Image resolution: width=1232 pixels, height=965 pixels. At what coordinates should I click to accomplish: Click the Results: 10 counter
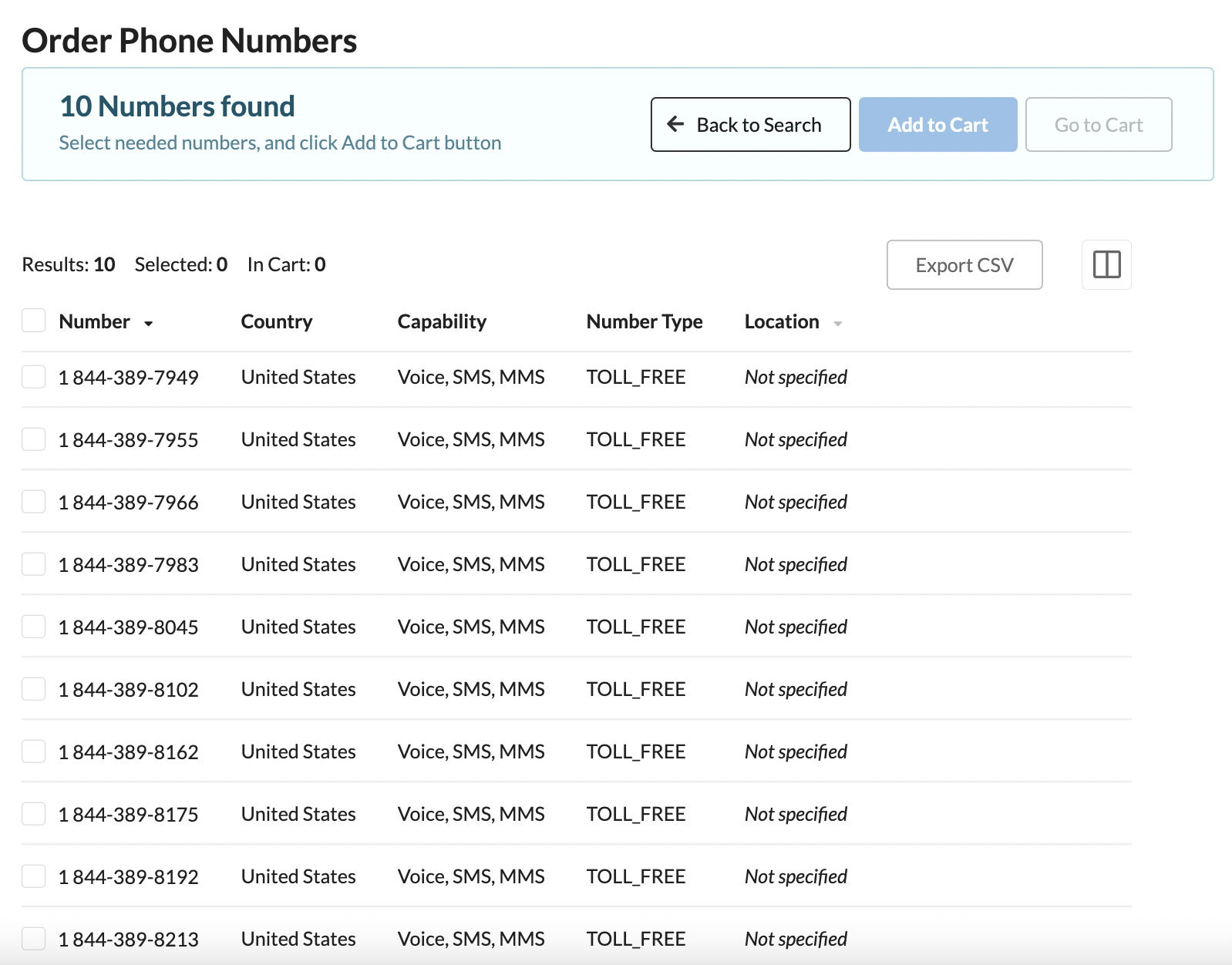(x=69, y=264)
